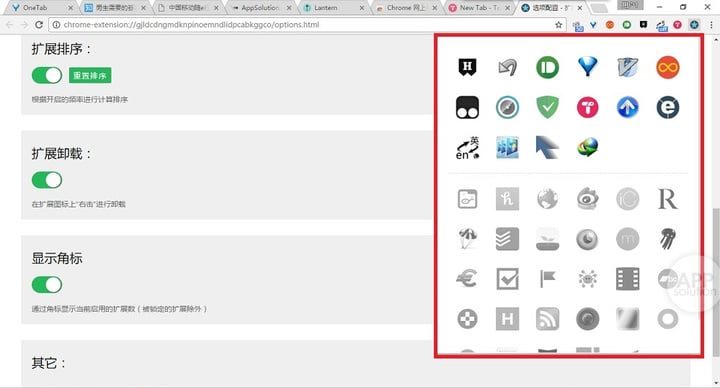The image size is (720, 388).
Task: Click the browser reload button
Action: pos(39,25)
